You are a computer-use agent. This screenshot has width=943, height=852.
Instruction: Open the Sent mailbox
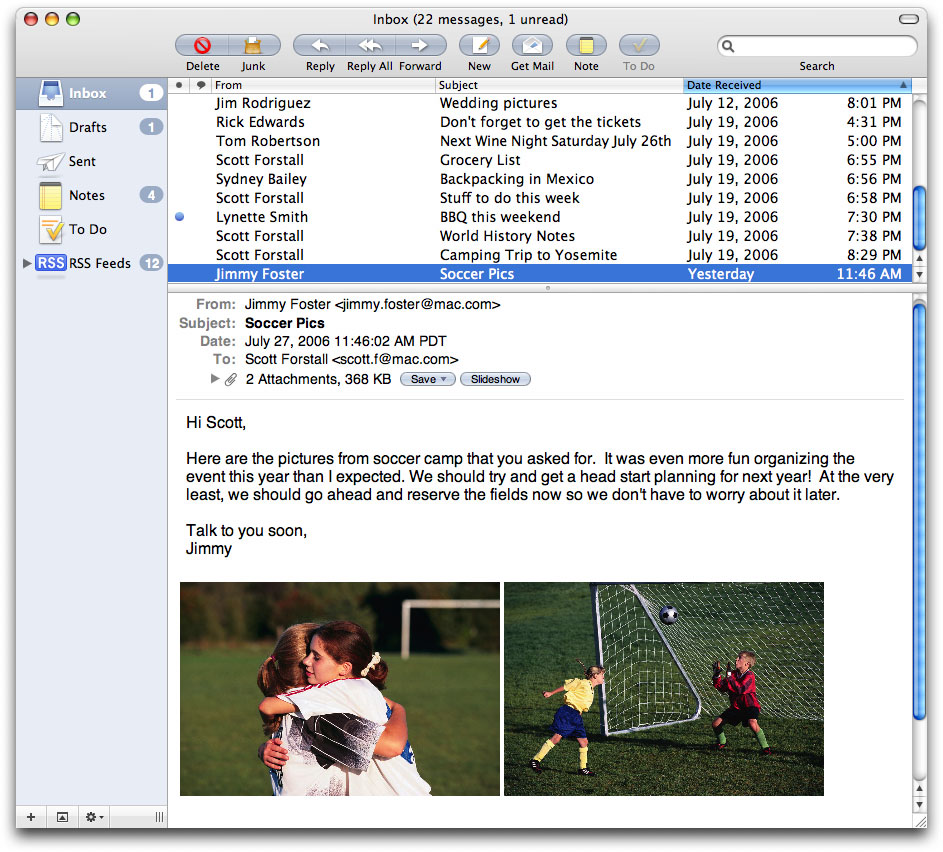pos(91,161)
